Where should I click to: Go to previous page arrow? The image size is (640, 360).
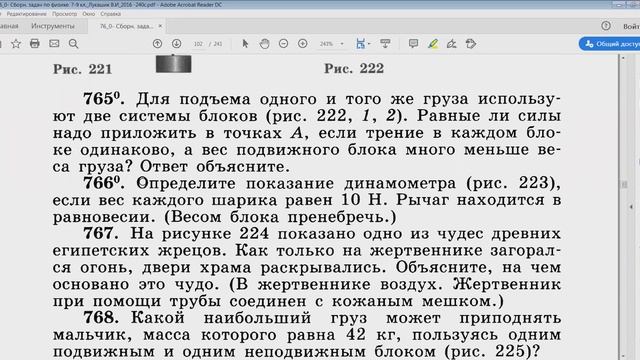tap(158, 44)
